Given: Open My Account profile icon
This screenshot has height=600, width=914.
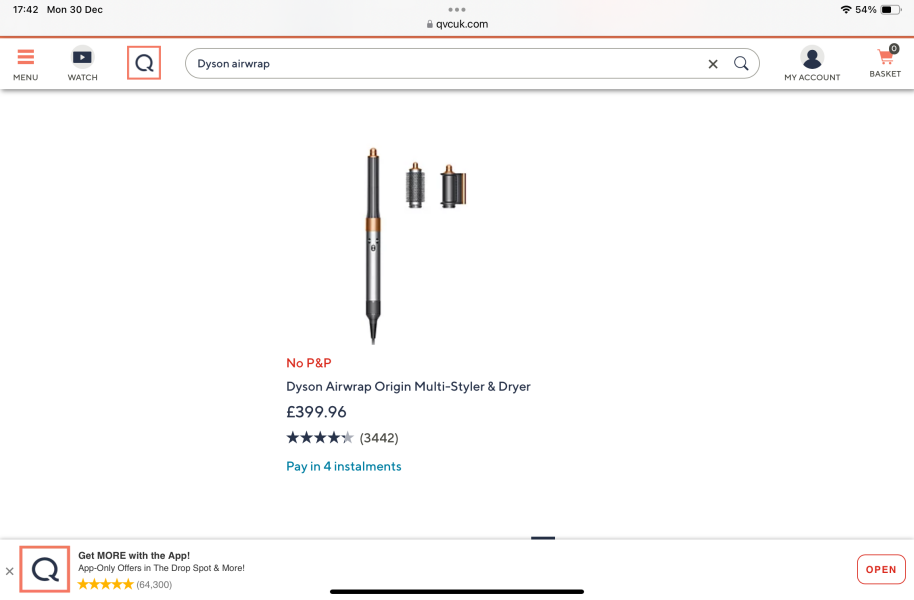Looking at the screenshot, I should coord(812,58).
